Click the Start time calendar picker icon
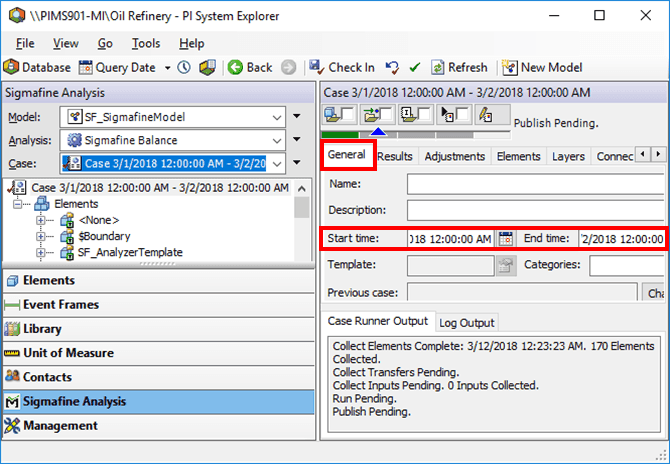This screenshot has width=670, height=464. [x=505, y=238]
